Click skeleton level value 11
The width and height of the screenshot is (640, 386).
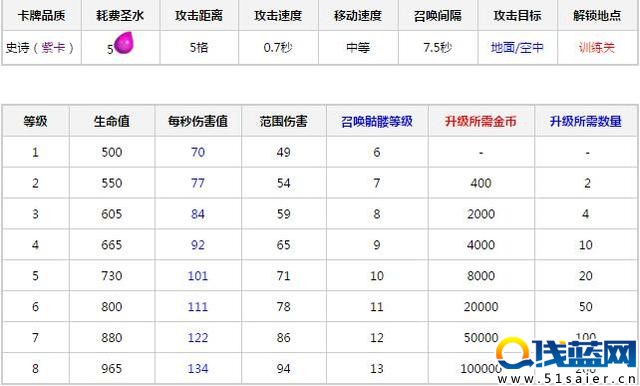click(x=377, y=306)
